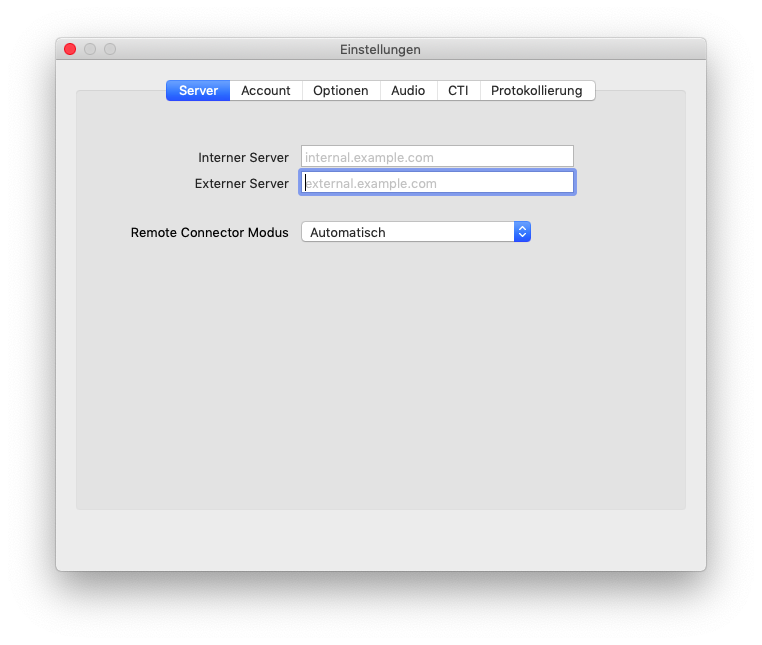Go to the CTI tab

(x=458, y=91)
